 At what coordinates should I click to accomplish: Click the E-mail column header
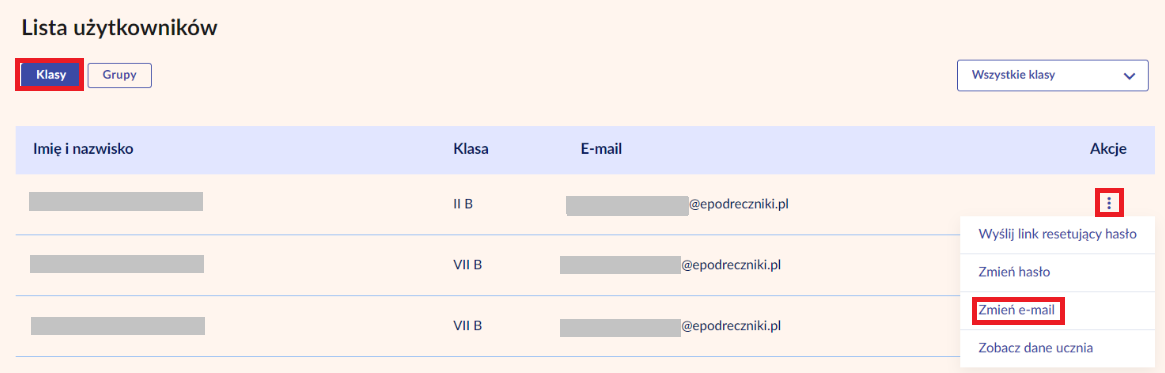tap(601, 149)
